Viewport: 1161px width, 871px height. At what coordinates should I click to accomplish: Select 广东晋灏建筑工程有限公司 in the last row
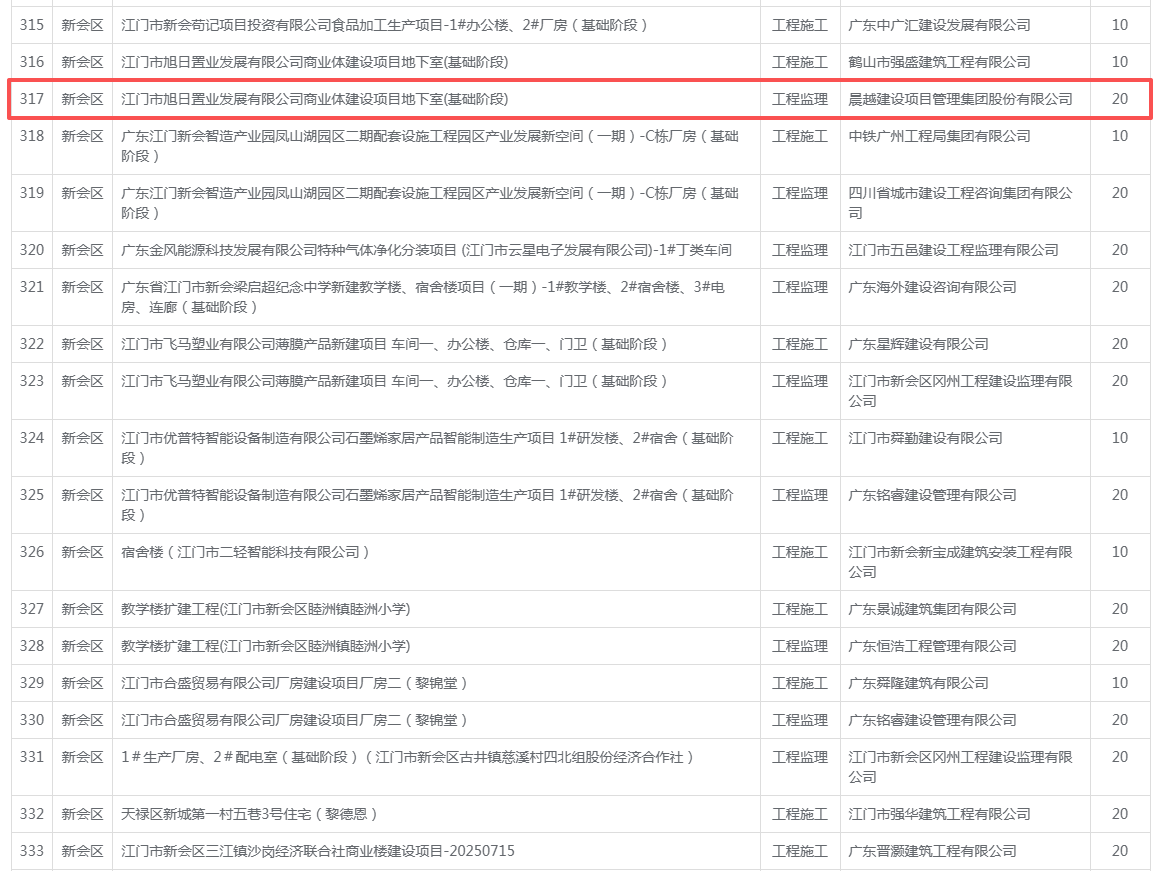pyautogui.click(x=932, y=851)
